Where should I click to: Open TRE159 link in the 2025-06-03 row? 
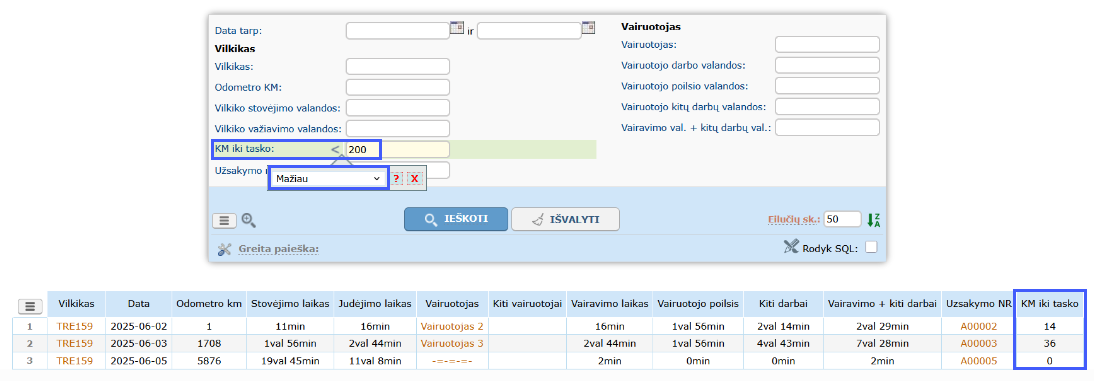75,343
